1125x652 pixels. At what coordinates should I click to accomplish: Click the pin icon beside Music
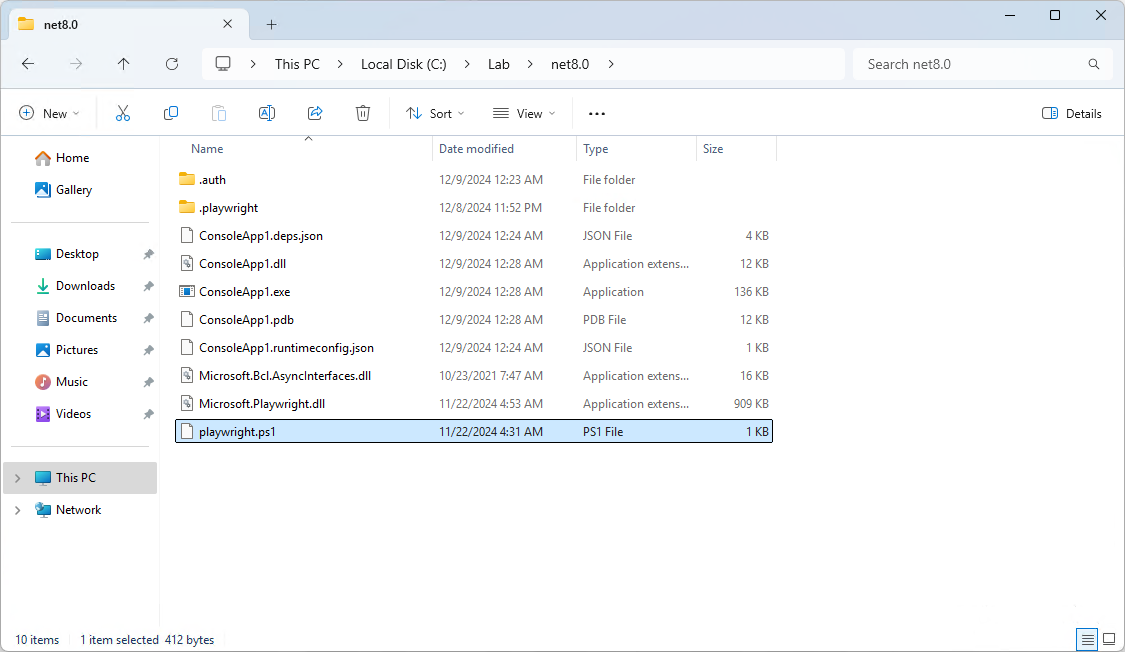pos(149,382)
